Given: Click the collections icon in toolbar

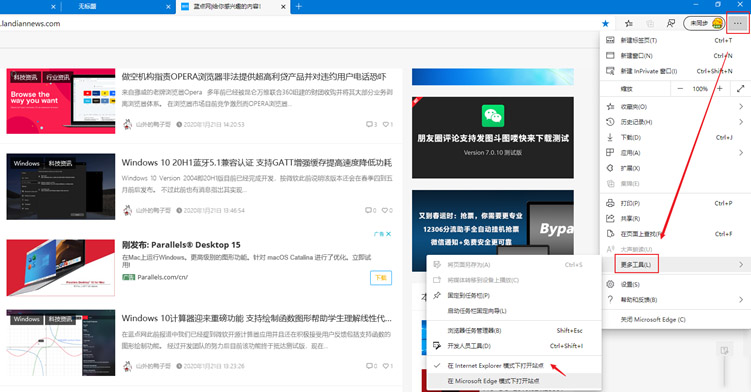Looking at the screenshot, I should (650, 23).
